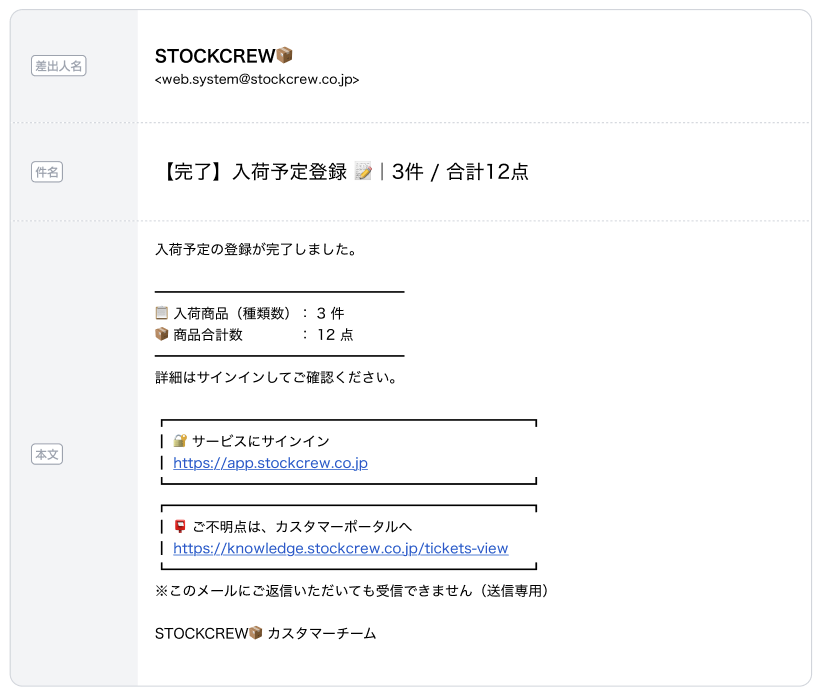Click the package icon in the signature line

click(255, 633)
